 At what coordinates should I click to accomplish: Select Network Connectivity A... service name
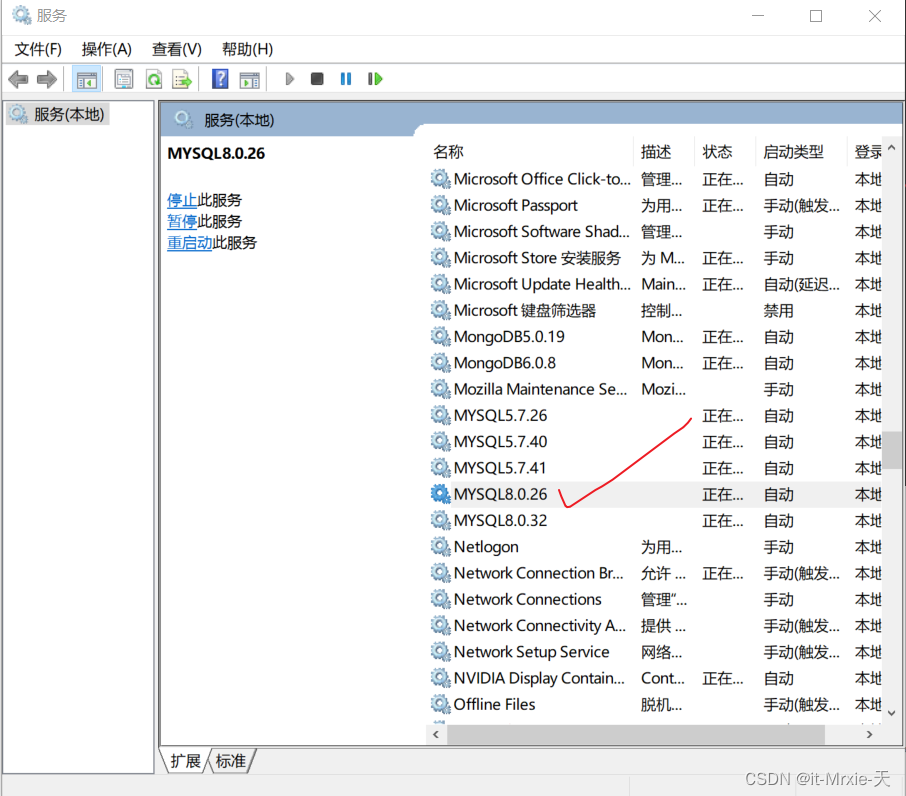[x=540, y=626]
